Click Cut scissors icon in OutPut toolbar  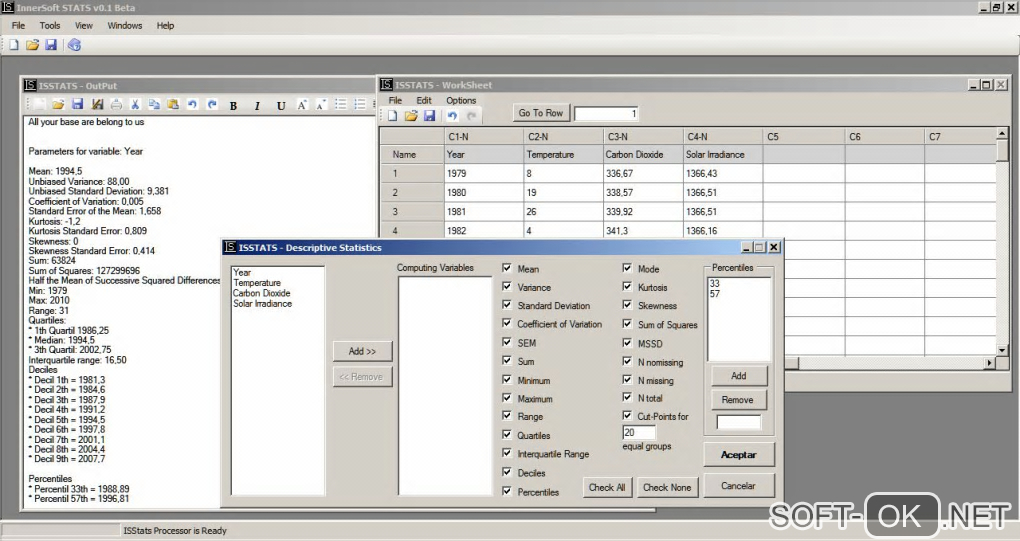click(135, 104)
